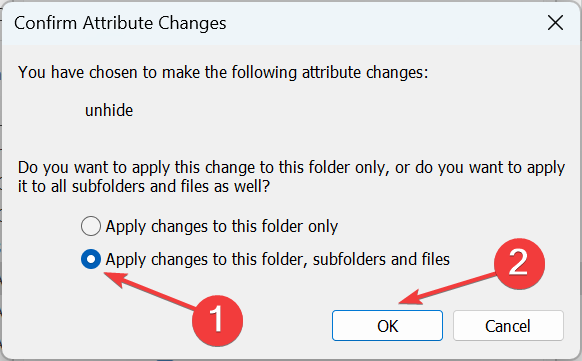Click the 'You have chosen to make' sentence
The image size is (582, 361).
(x=223, y=72)
